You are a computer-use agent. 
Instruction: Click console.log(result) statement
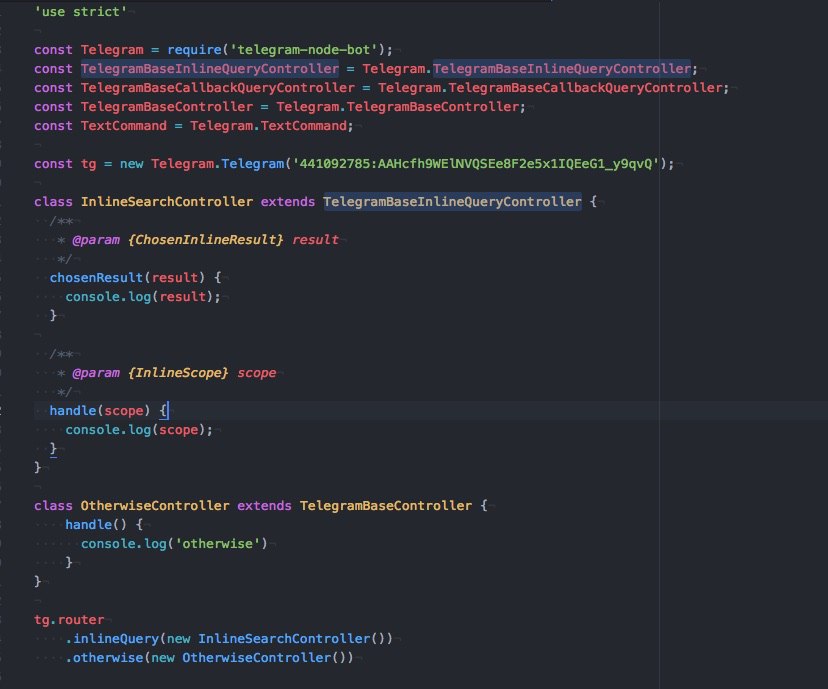click(143, 297)
